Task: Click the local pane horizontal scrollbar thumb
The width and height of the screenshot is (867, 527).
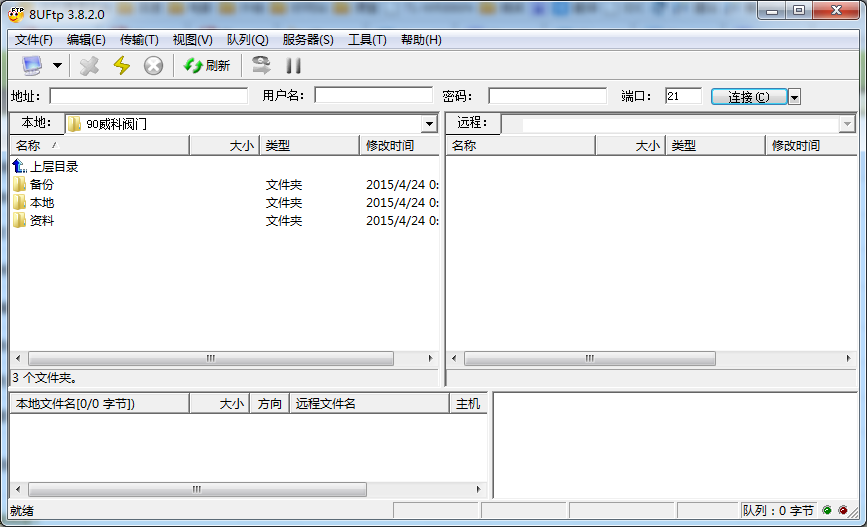Action: (x=211, y=358)
